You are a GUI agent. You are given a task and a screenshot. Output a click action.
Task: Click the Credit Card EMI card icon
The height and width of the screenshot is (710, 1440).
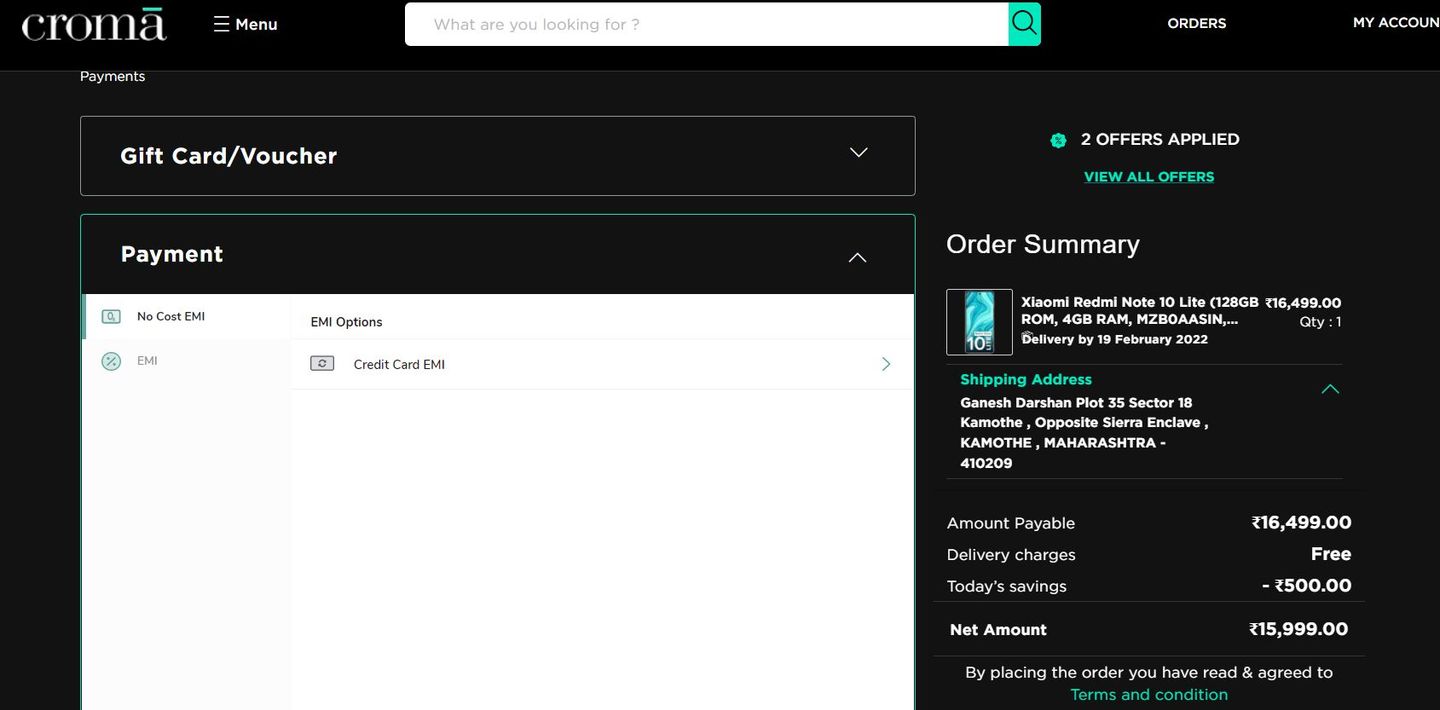click(322, 364)
